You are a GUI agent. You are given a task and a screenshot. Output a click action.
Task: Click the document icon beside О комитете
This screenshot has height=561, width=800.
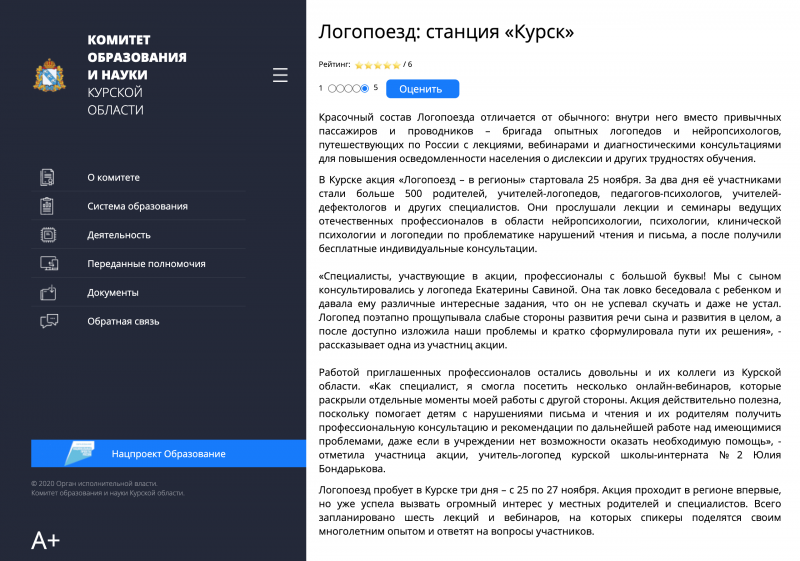click(47, 177)
